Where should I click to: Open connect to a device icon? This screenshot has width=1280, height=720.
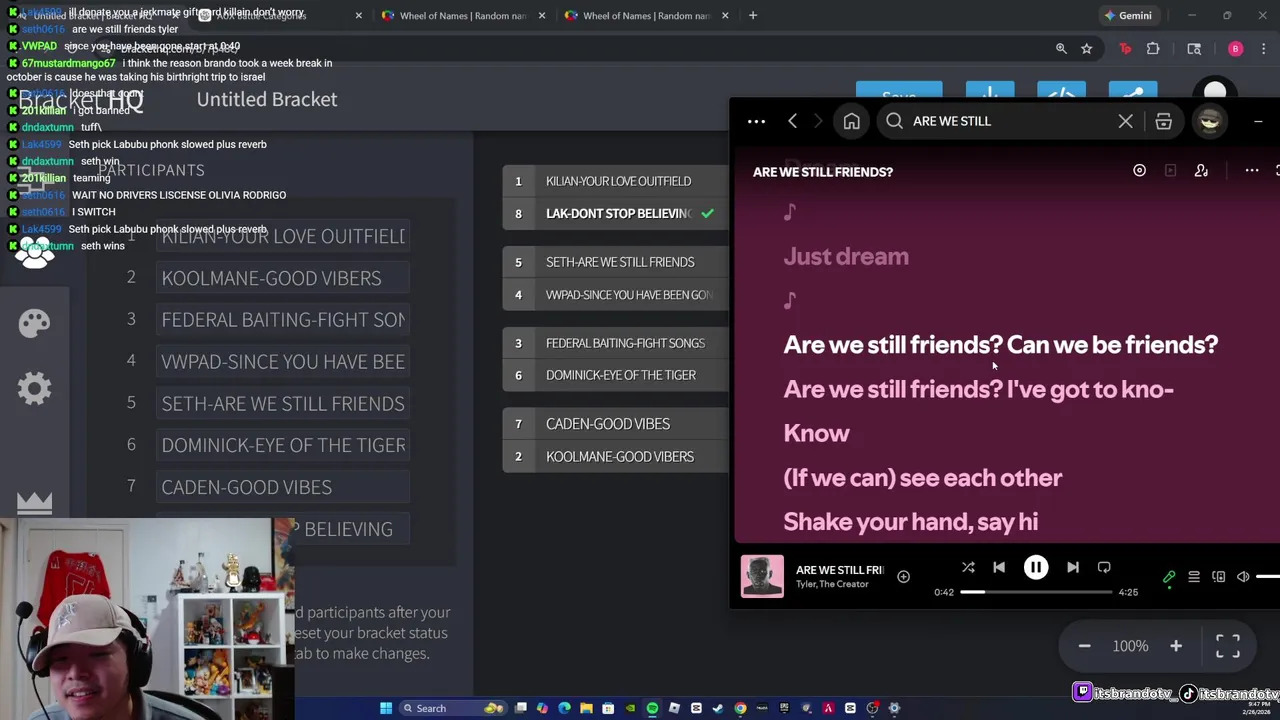tap(1218, 577)
